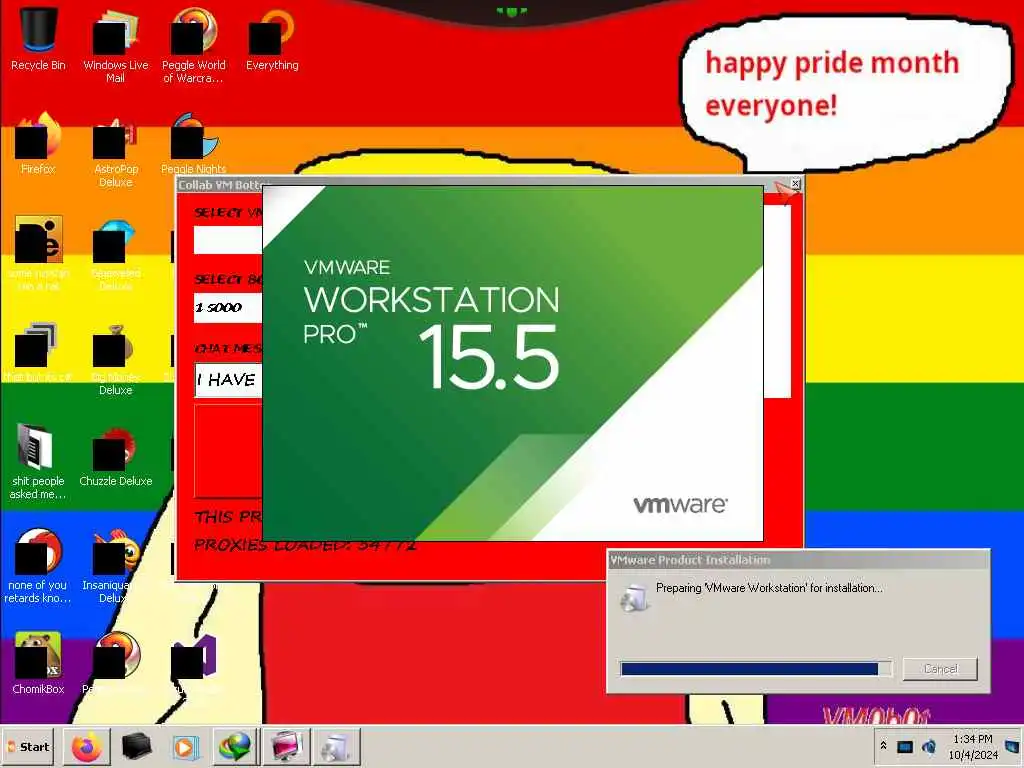Click the vmware logo on the splash

(680, 504)
